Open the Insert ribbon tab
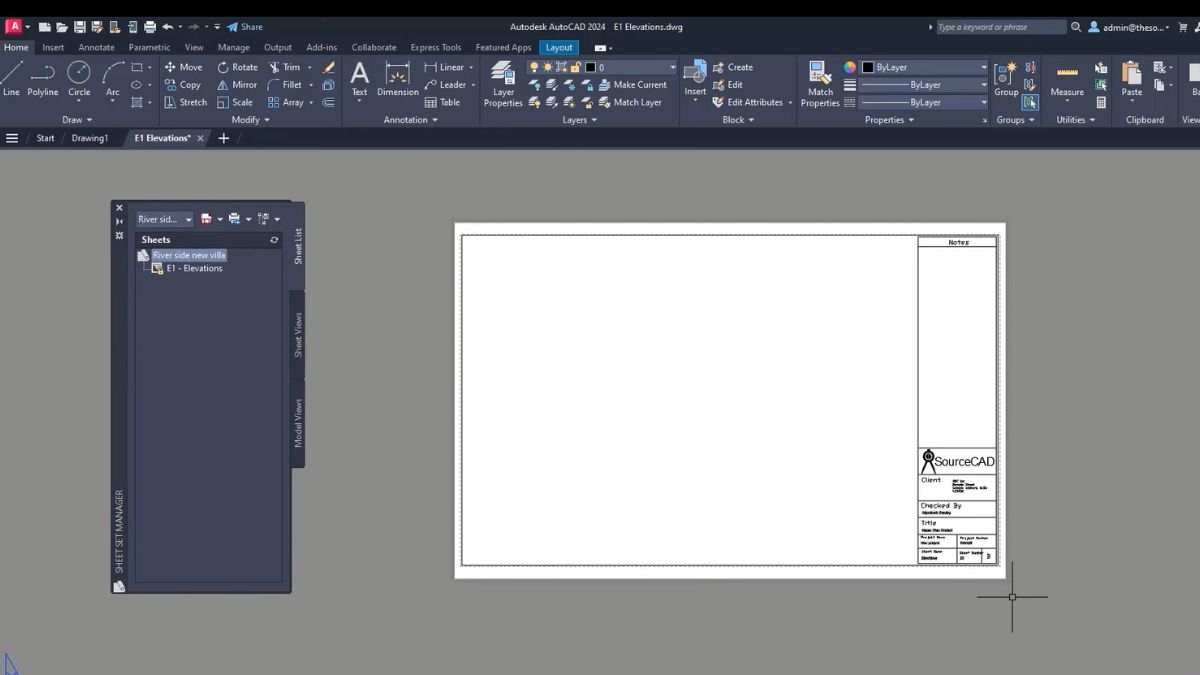The height and width of the screenshot is (675, 1200). (x=53, y=47)
